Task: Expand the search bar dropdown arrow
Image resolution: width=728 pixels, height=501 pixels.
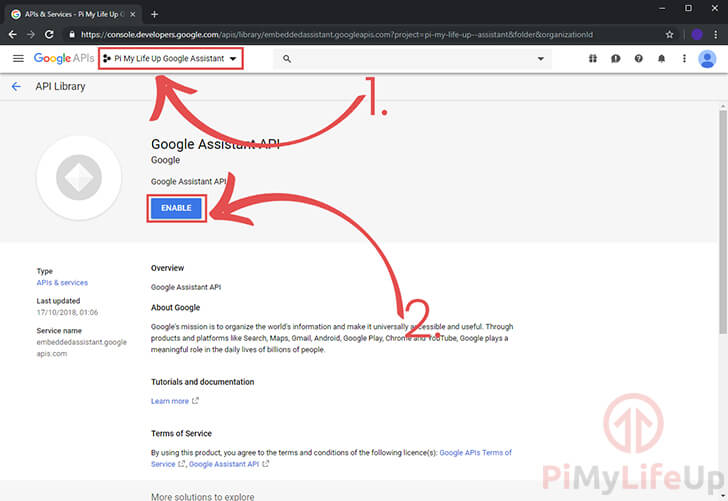Action: (540, 59)
